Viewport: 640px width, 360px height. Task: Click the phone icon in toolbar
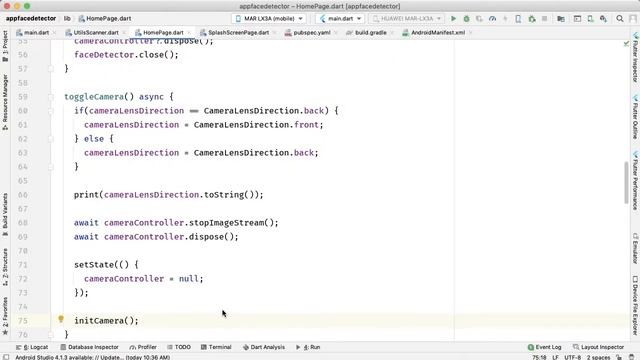coord(518,18)
